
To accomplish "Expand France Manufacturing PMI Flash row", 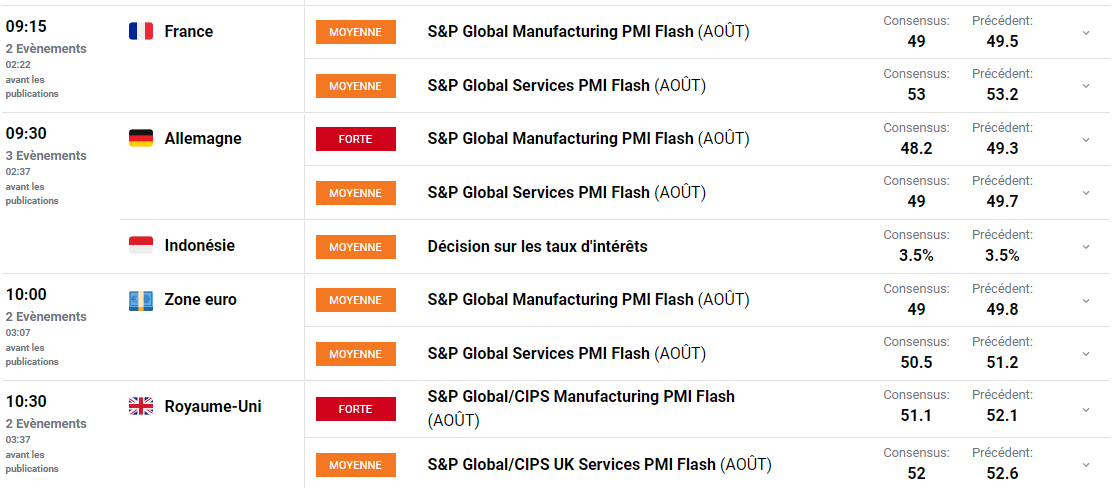I will [1086, 32].
